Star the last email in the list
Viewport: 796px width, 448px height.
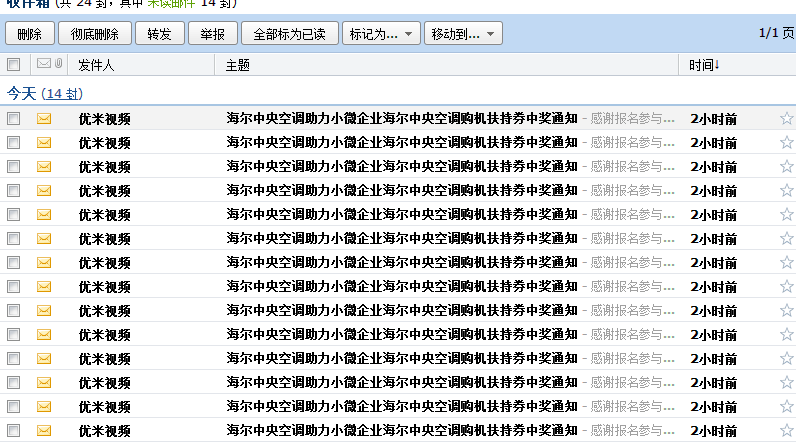786,430
